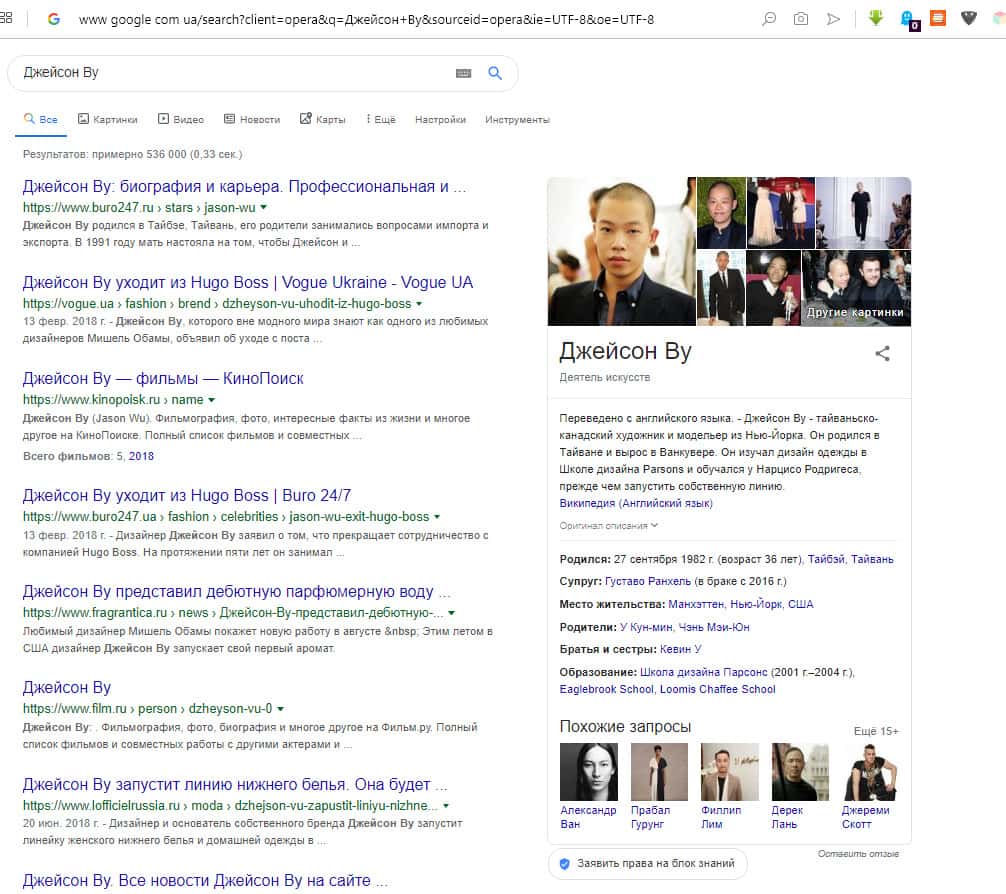Click Манхэттен, Нью-Йорк, США link
Viewport: 1006px width, 894px height.
click(x=740, y=605)
